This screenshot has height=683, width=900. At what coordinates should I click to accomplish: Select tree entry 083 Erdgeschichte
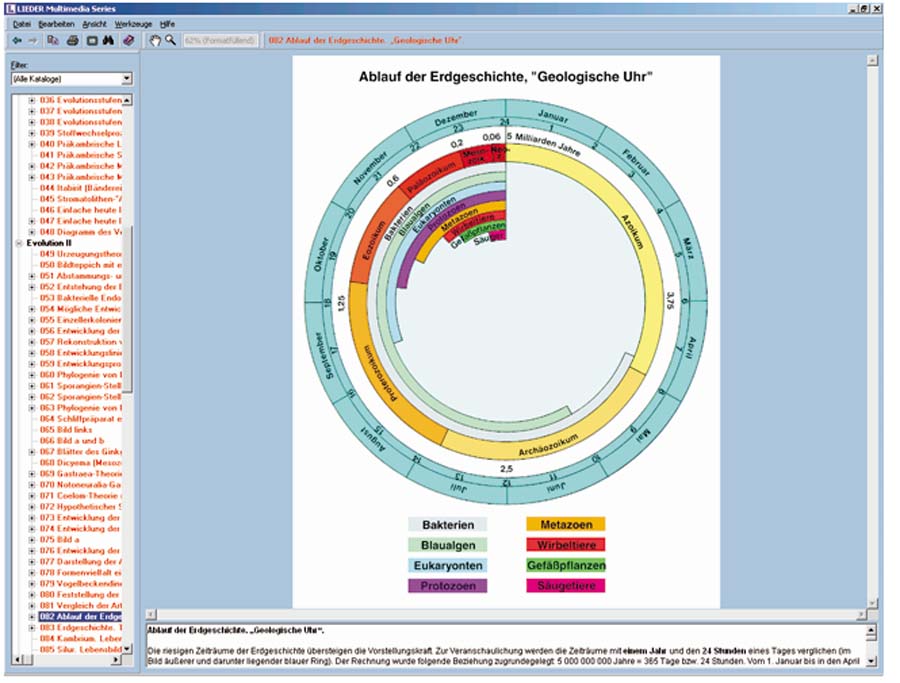80,627
